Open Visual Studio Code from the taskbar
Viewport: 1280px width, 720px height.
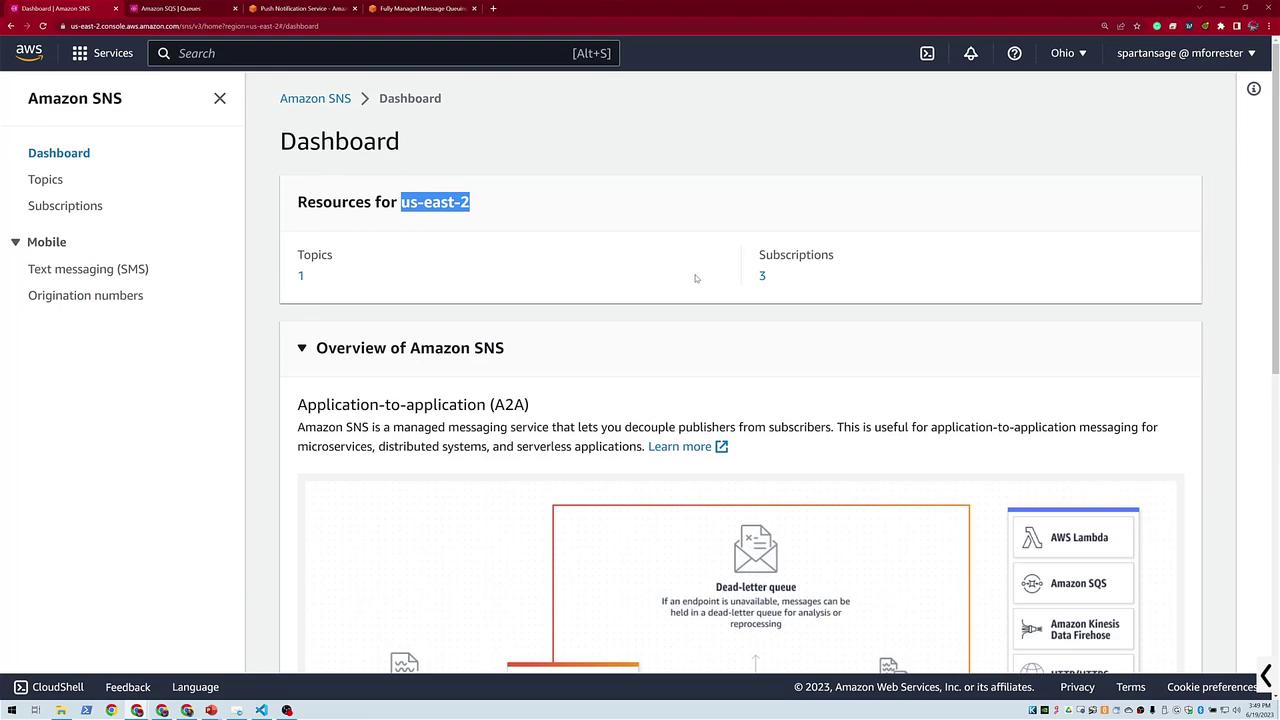tap(261, 710)
